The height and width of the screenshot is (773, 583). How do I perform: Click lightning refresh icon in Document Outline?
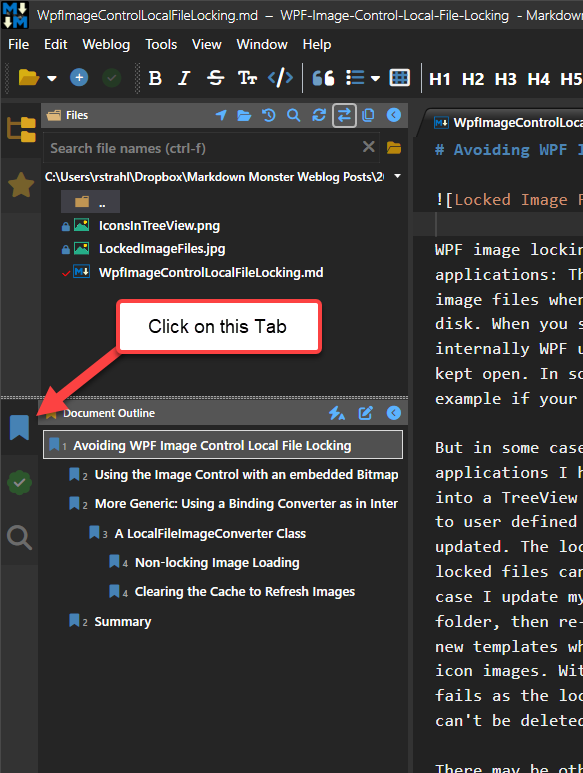coord(337,413)
